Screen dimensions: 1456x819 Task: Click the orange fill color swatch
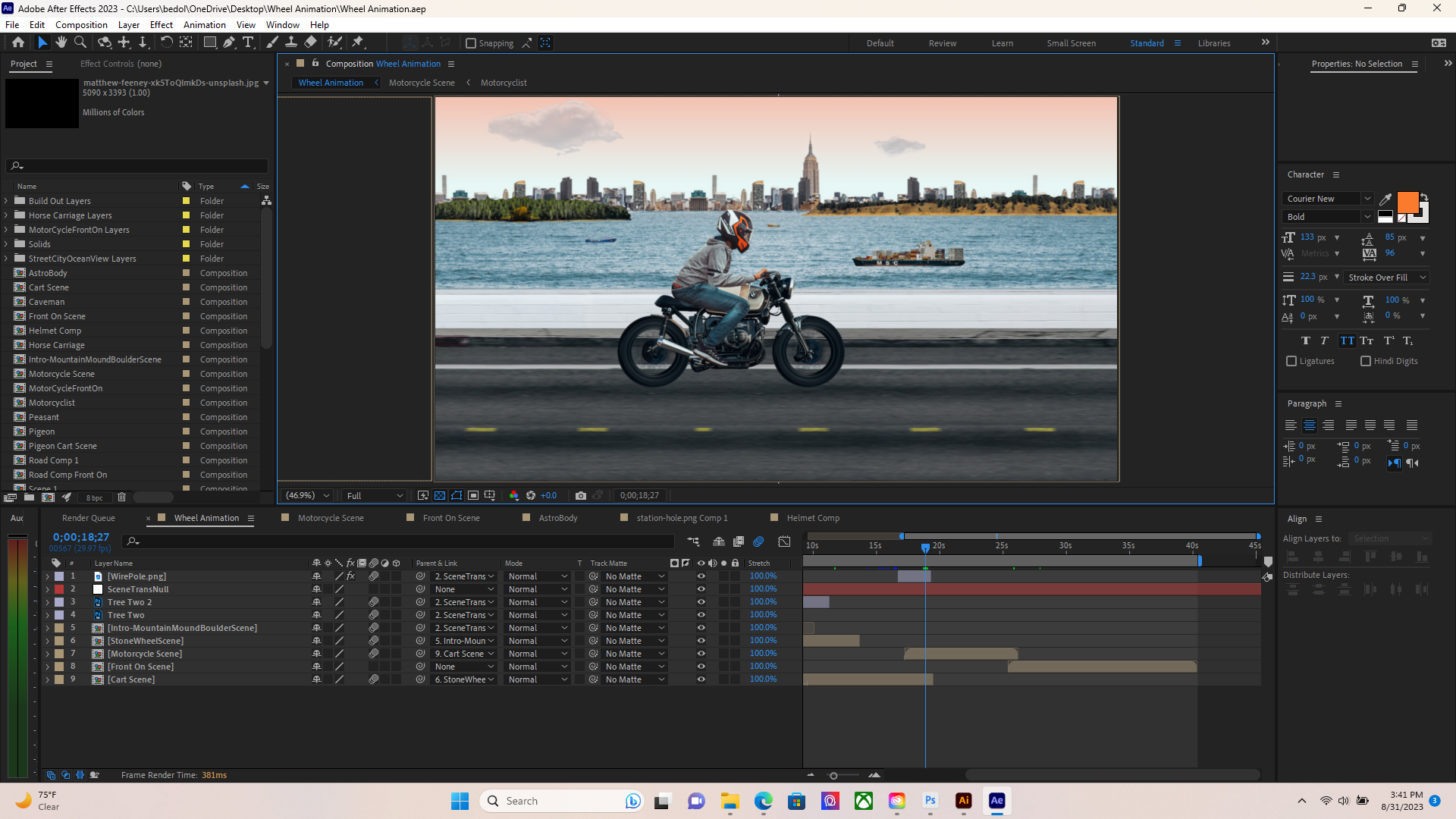1407,202
